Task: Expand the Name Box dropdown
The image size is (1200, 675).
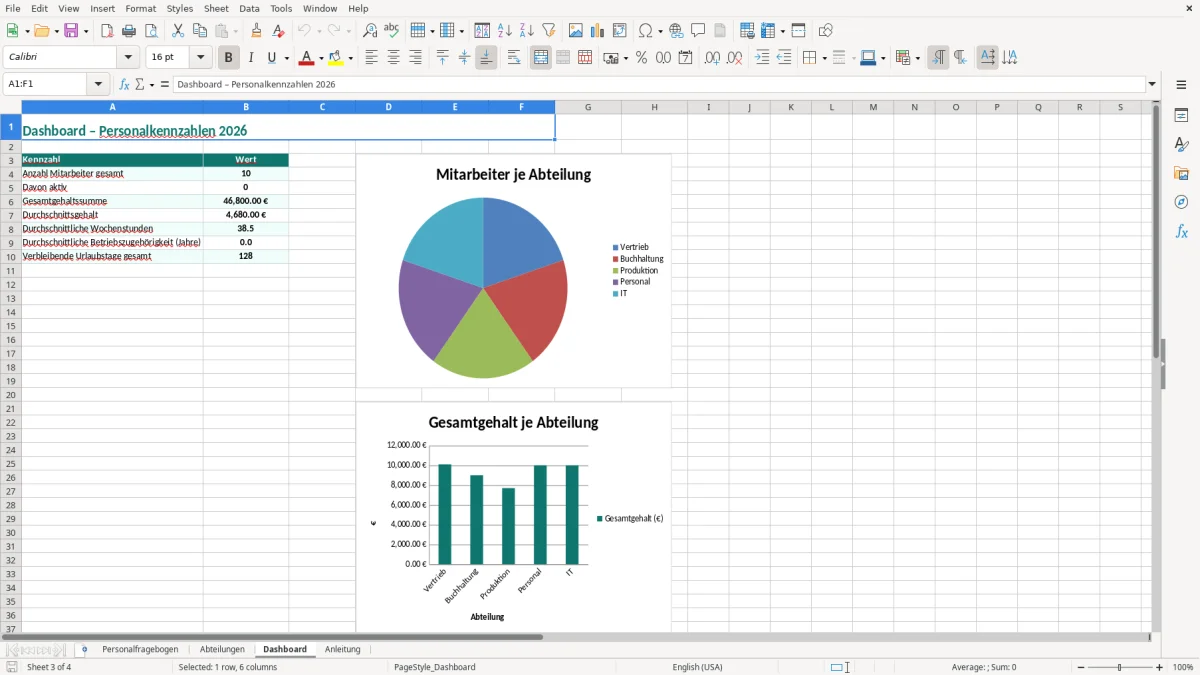Action: 98,84
